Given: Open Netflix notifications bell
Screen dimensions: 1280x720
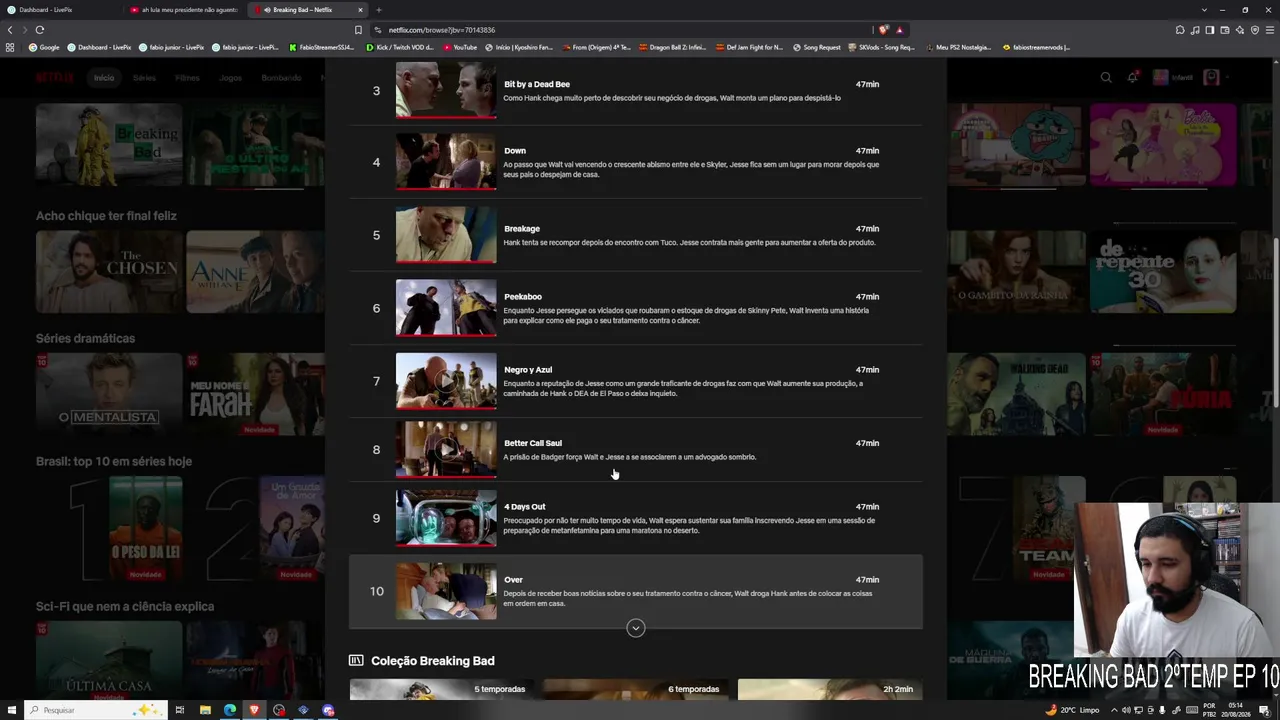Looking at the screenshot, I should pos(1132,77).
